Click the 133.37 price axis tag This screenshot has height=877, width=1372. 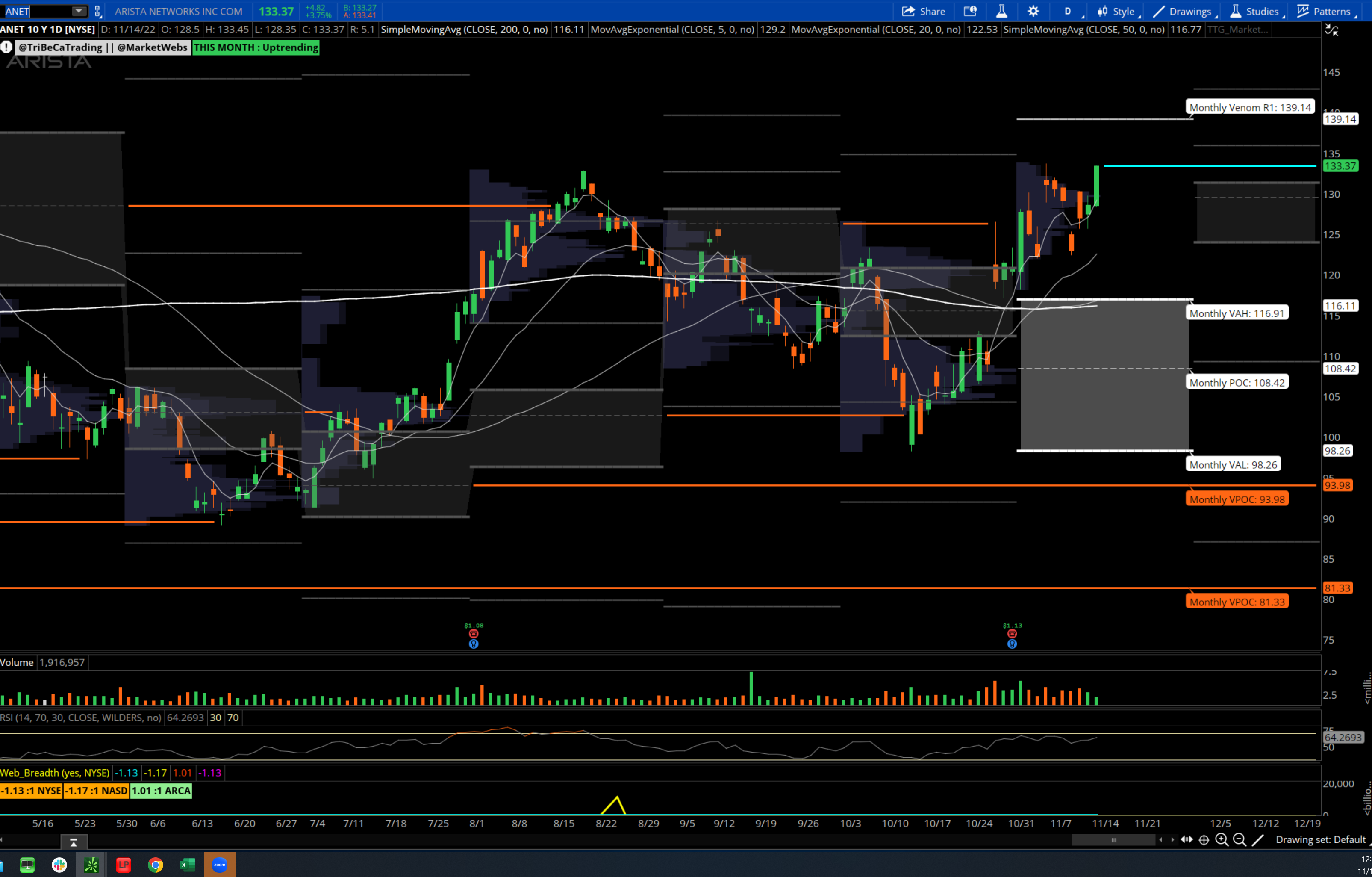coord(1340,166)
